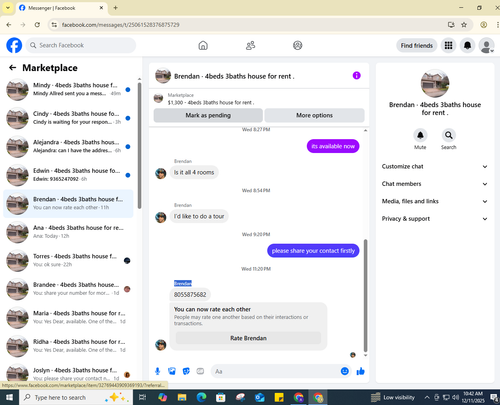This screenshot has height=405, width=500.
Task: Expand Chat members section
Action: click(x=435, y=184)
